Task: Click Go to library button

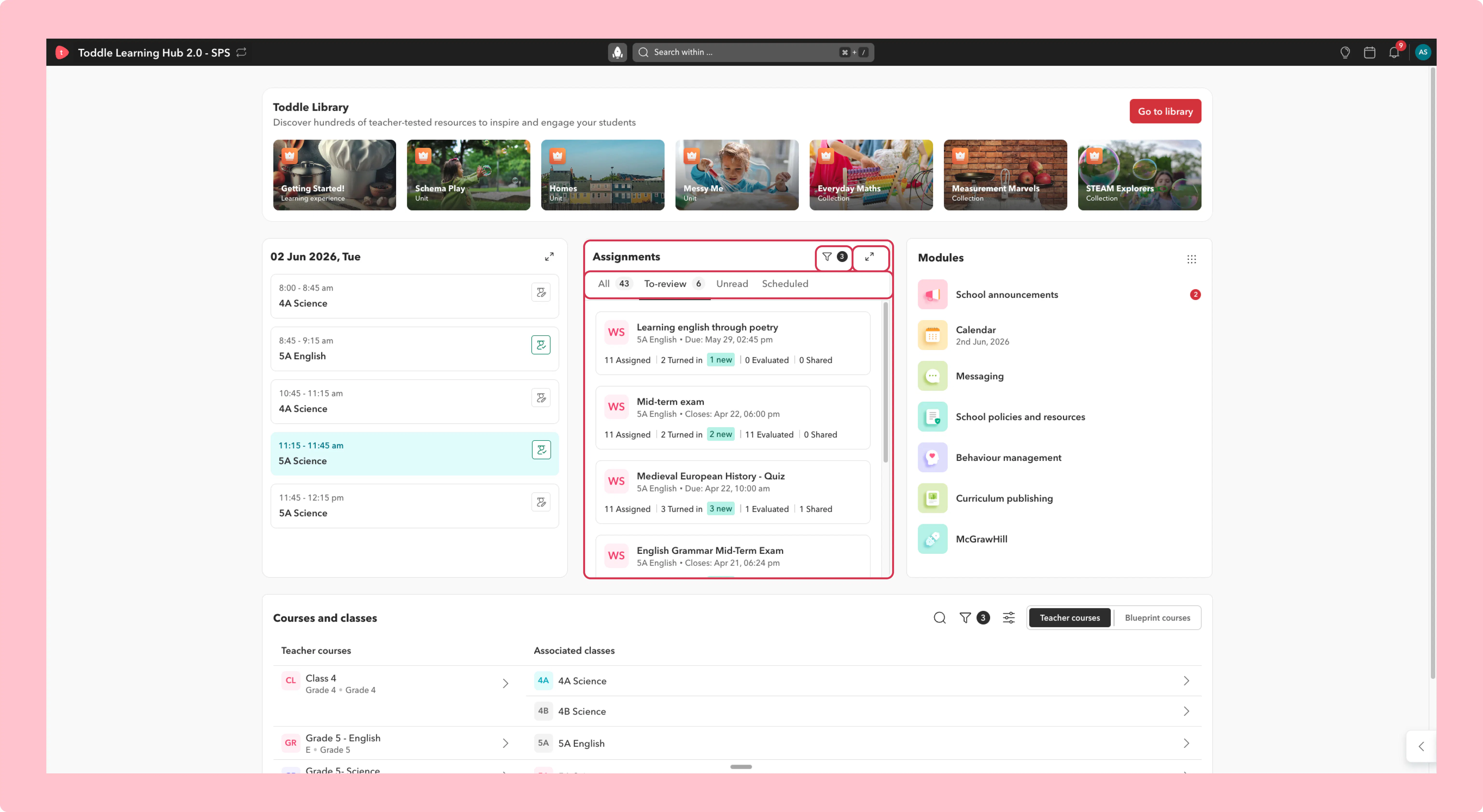Action: coord(1165,111)
